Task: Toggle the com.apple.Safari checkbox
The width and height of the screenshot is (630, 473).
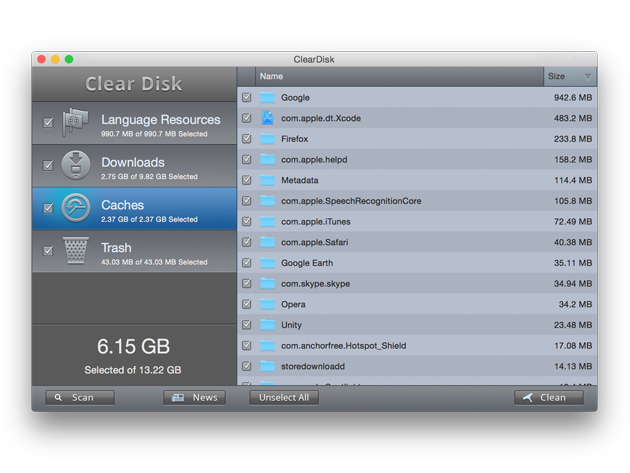Action: 247,242
